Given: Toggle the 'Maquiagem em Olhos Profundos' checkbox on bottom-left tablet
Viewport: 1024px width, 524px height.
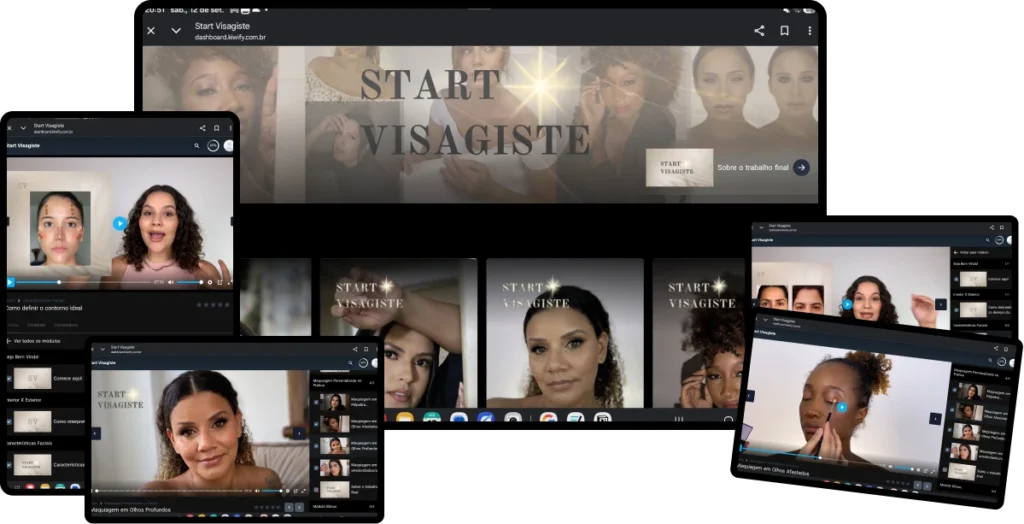Looking at the screenshot, I should [x=316, y=446].
